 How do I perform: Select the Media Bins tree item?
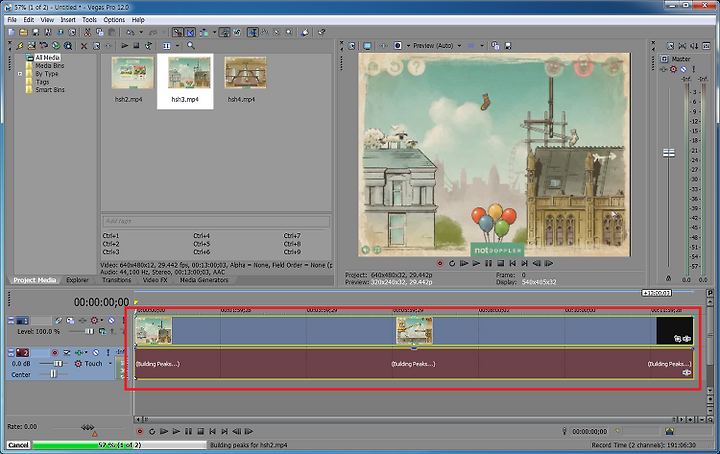point(50,66)
